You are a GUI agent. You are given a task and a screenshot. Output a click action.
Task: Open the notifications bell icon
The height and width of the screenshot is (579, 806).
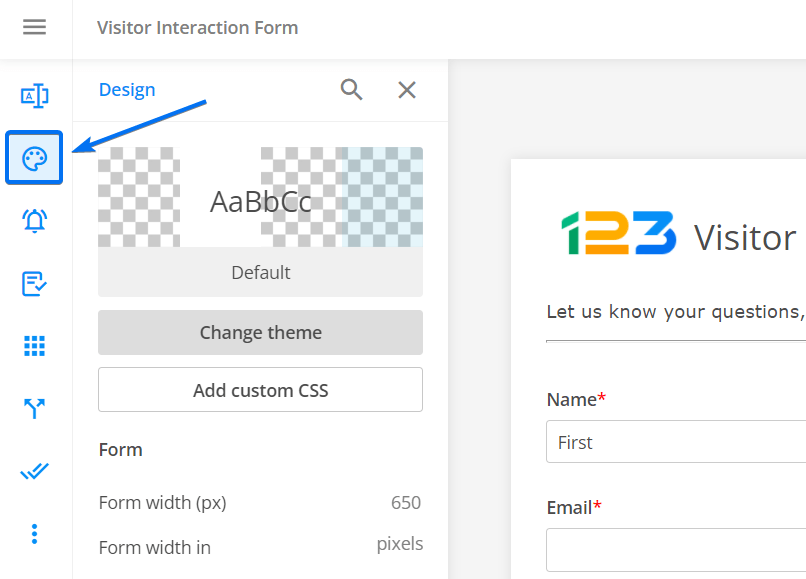35,221
